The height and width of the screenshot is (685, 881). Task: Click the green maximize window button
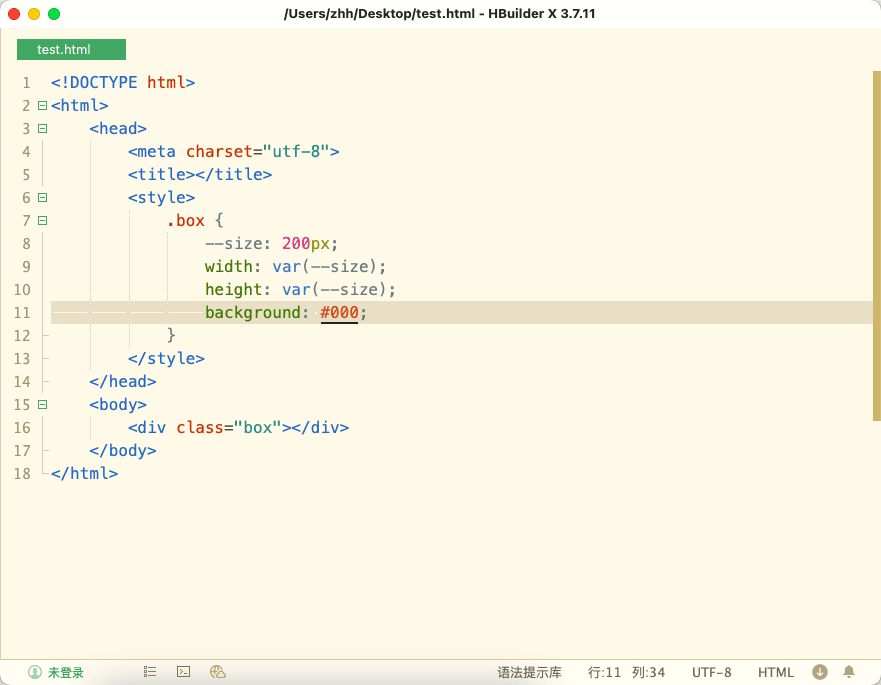tap(54, 14)
